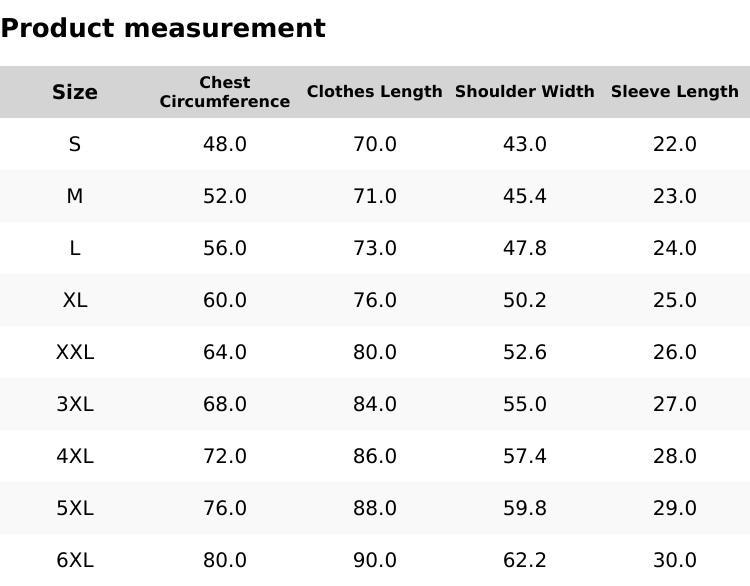
Task: Select sleeve length value 25.0 for XL
Action: pyautogui.click(x=675, y=300)
